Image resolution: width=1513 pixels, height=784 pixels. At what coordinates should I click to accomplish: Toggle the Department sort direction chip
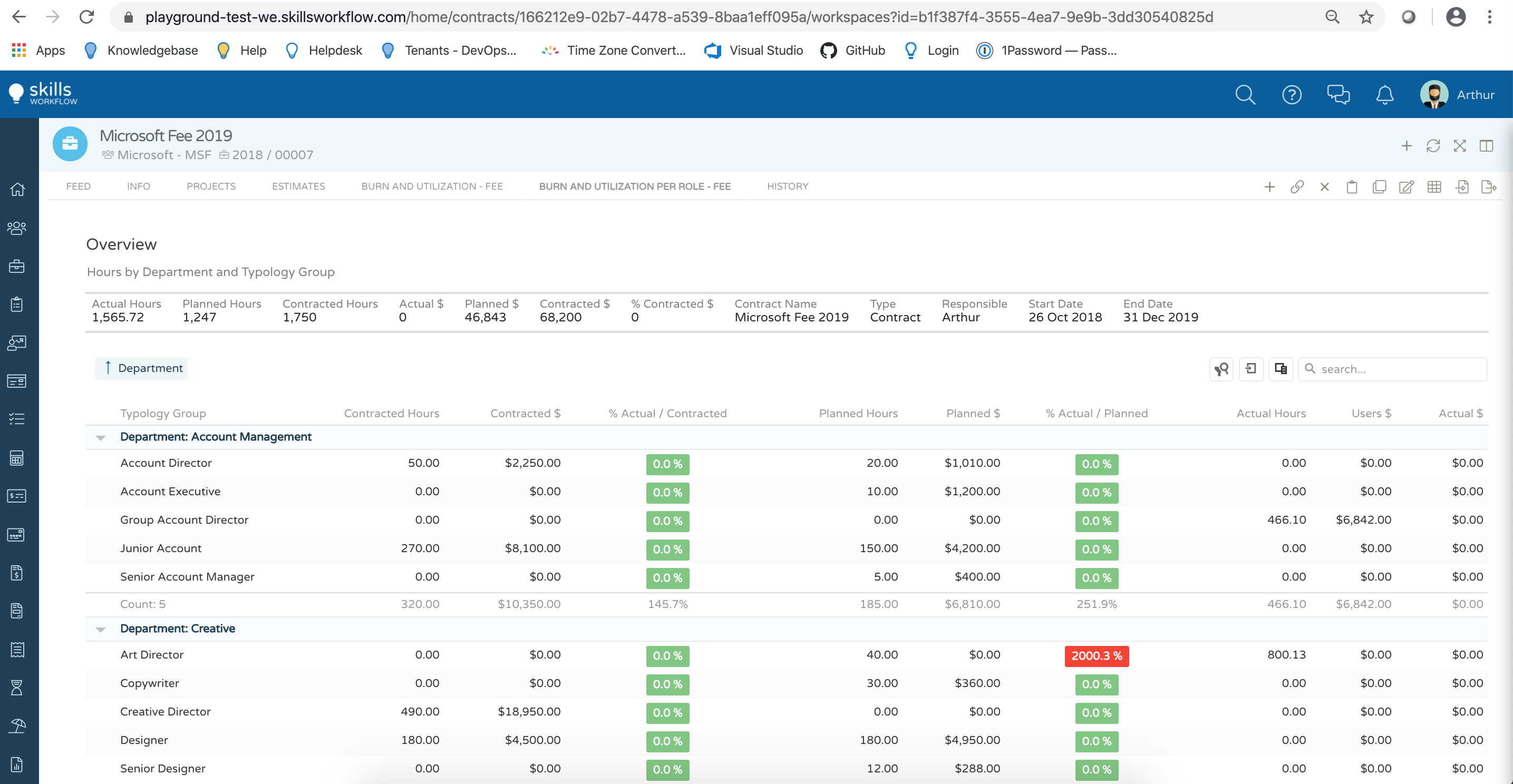(x=141, y=368)
